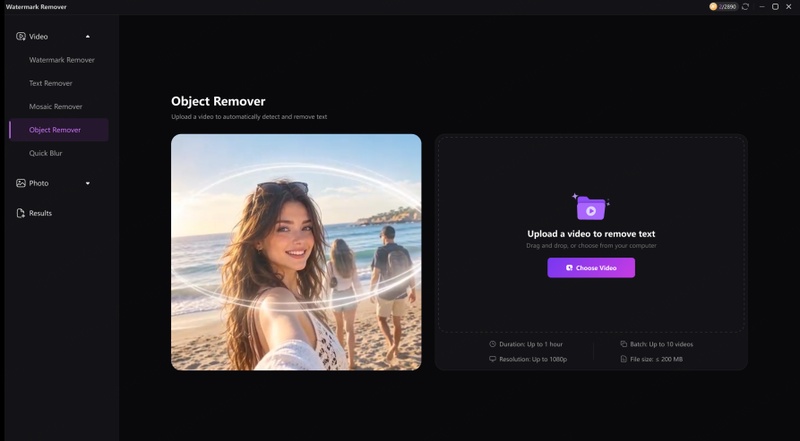
Task: Click the Photo section icon
Action: click(20, 183)
